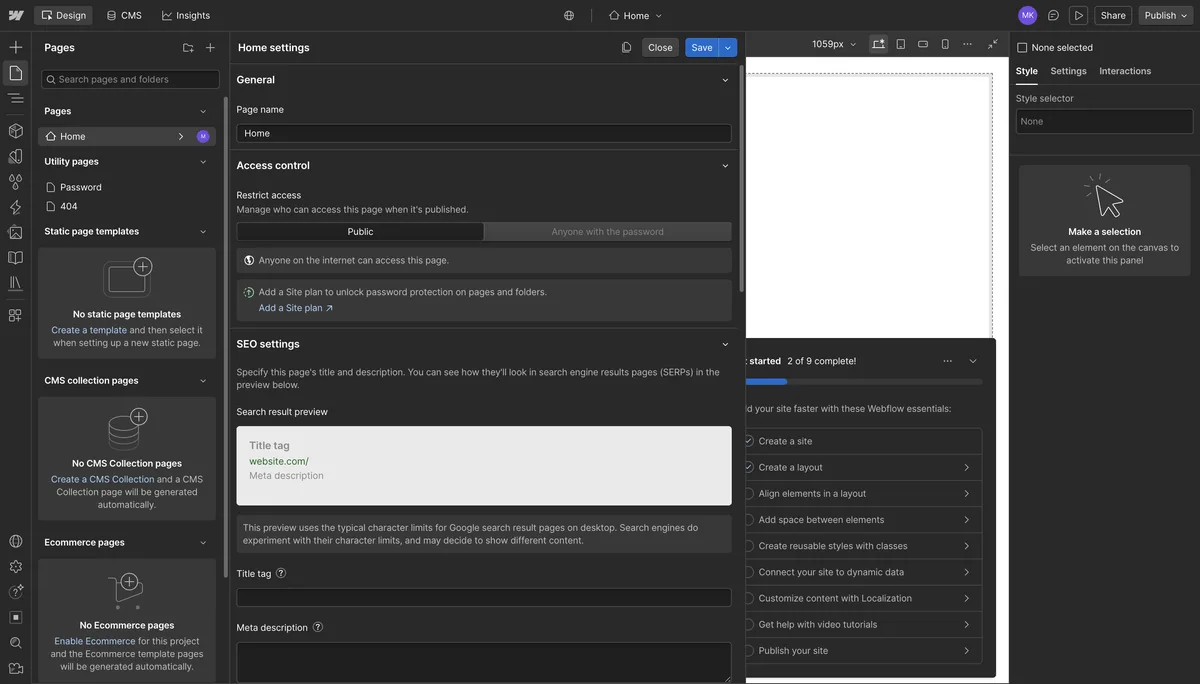Open the Interactions lightning icon in sidebar
The image size is (1200, 684).
tap(15, 207)
